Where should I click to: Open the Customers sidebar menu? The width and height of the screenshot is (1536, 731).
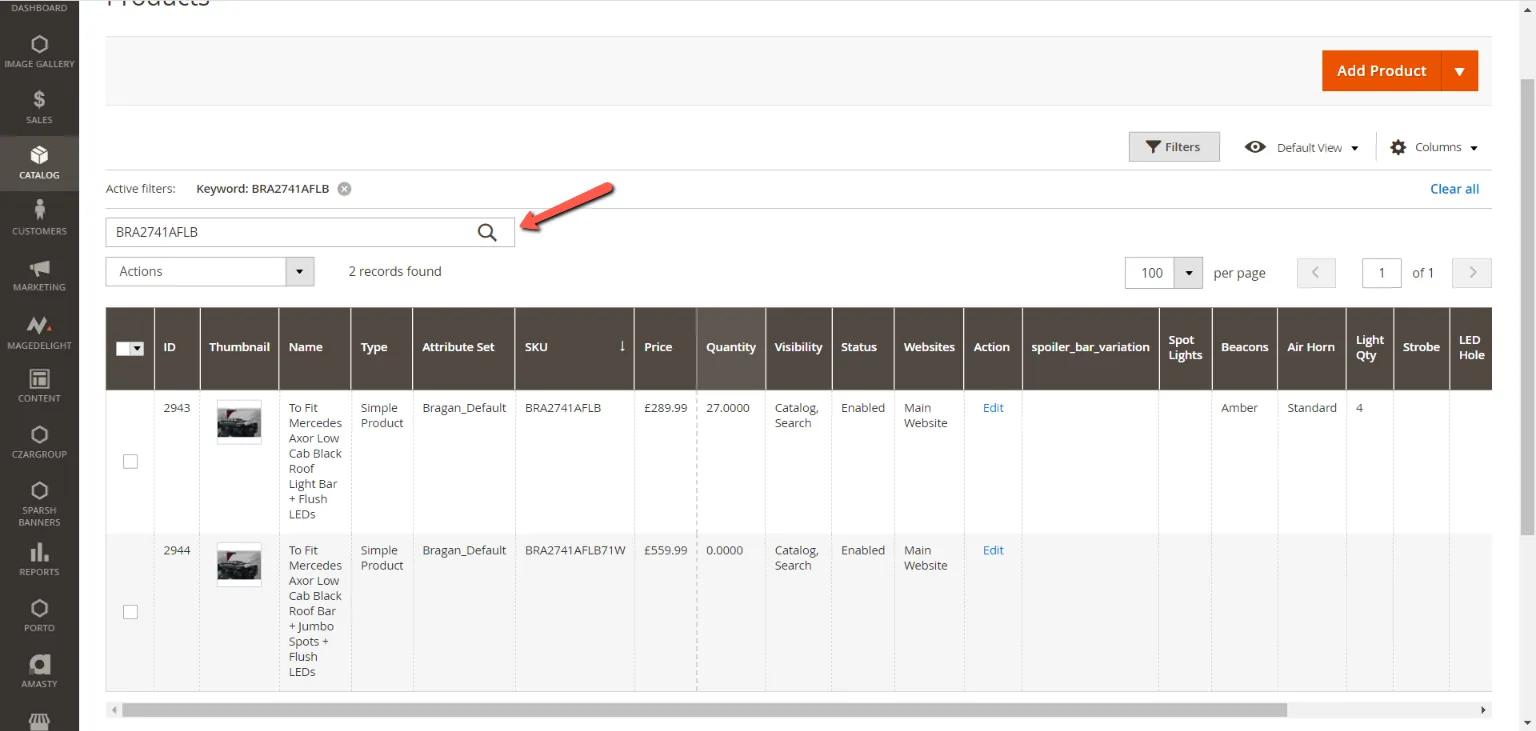pyautogui.click(x=39, y=218)
